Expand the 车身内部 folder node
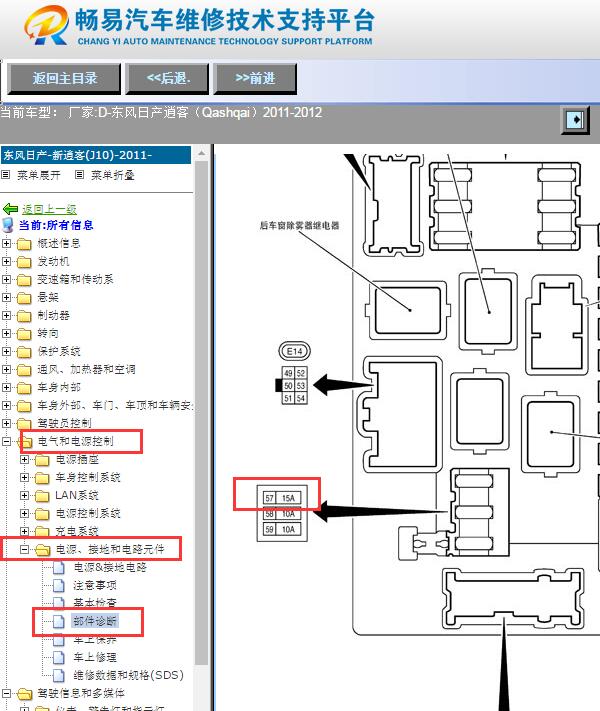 tap(6, 387)
